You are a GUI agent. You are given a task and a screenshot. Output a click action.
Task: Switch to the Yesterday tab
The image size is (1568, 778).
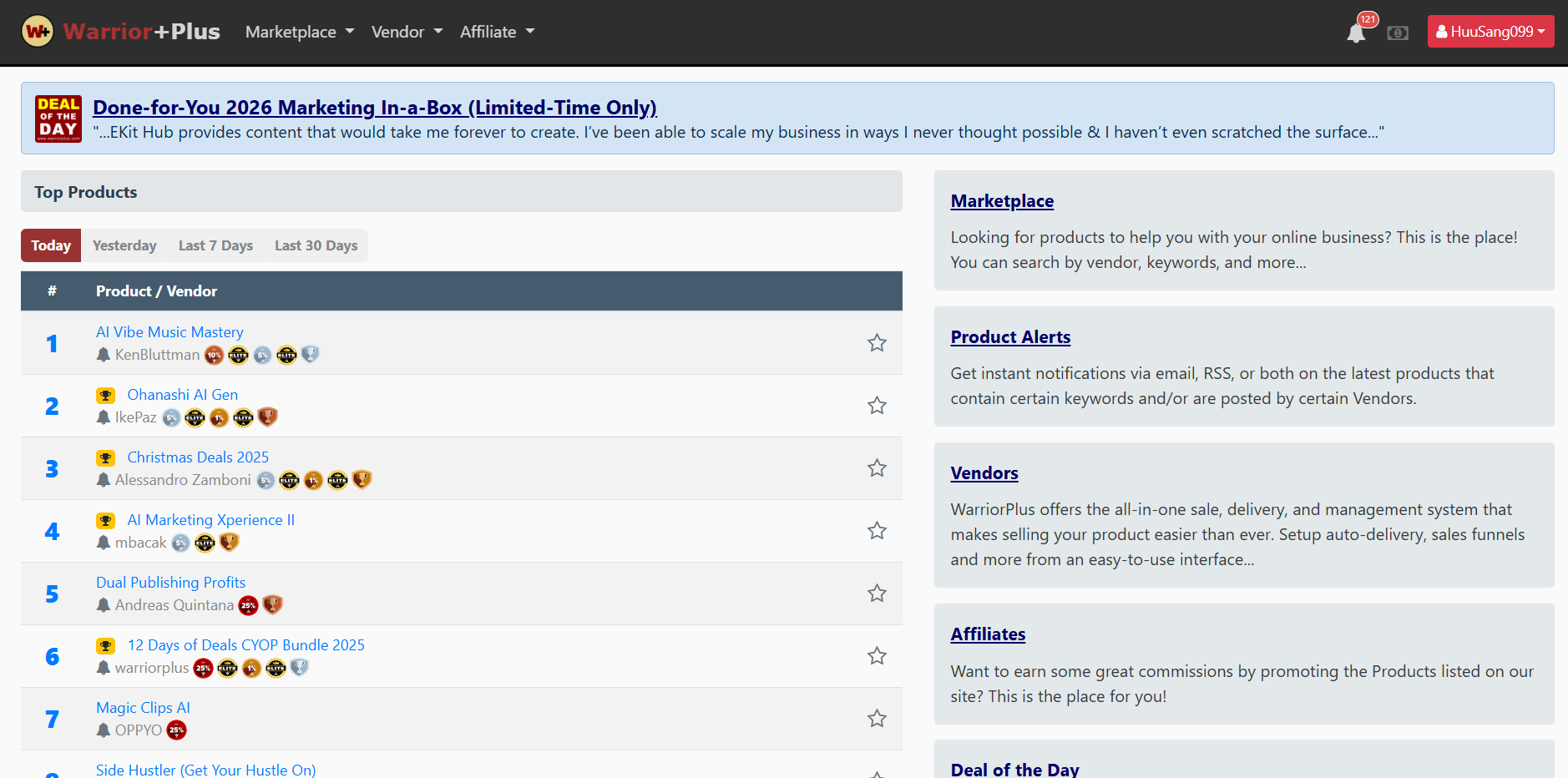click(124, 245)
